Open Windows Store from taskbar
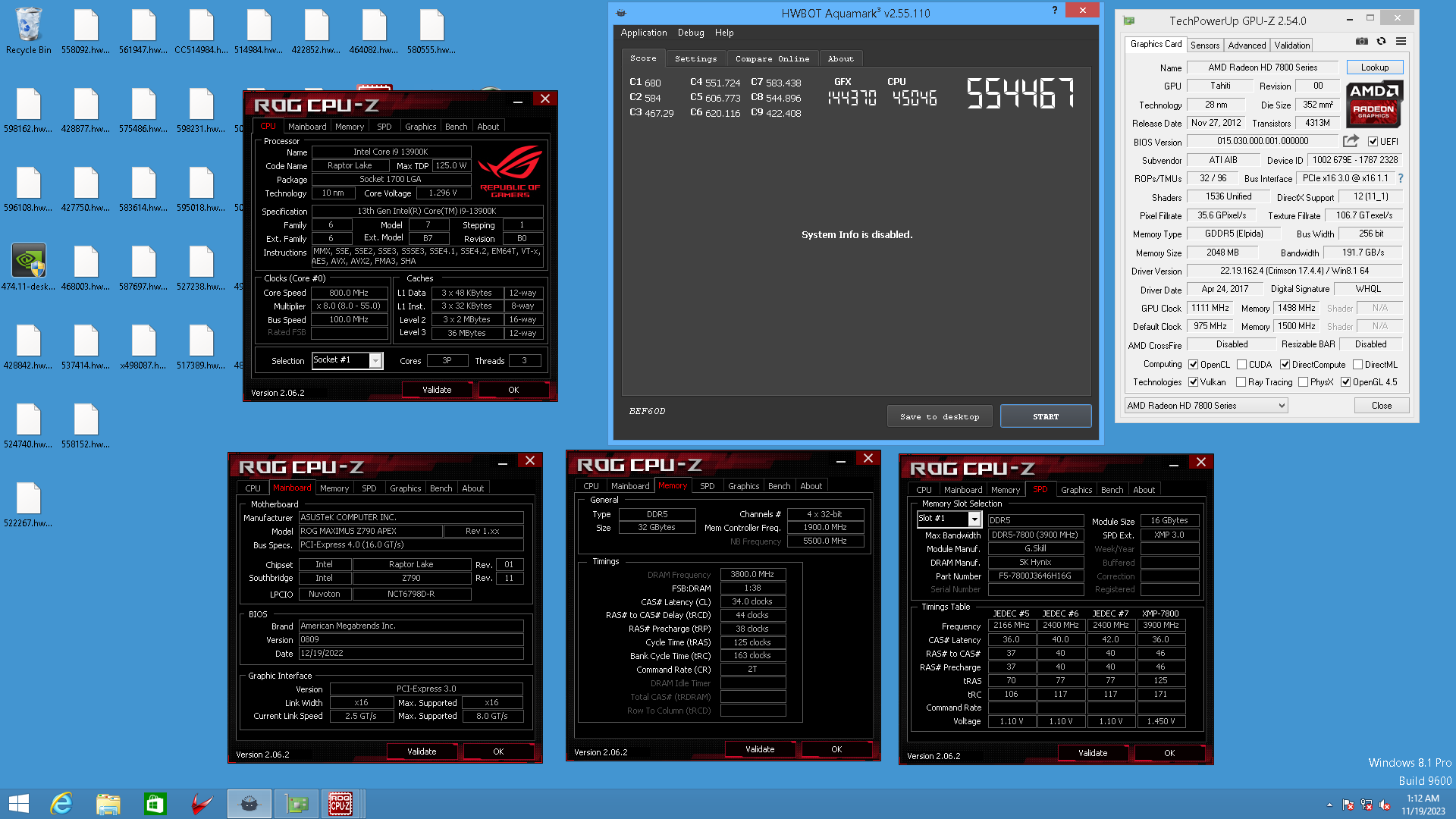 click(x=155, y=804)
